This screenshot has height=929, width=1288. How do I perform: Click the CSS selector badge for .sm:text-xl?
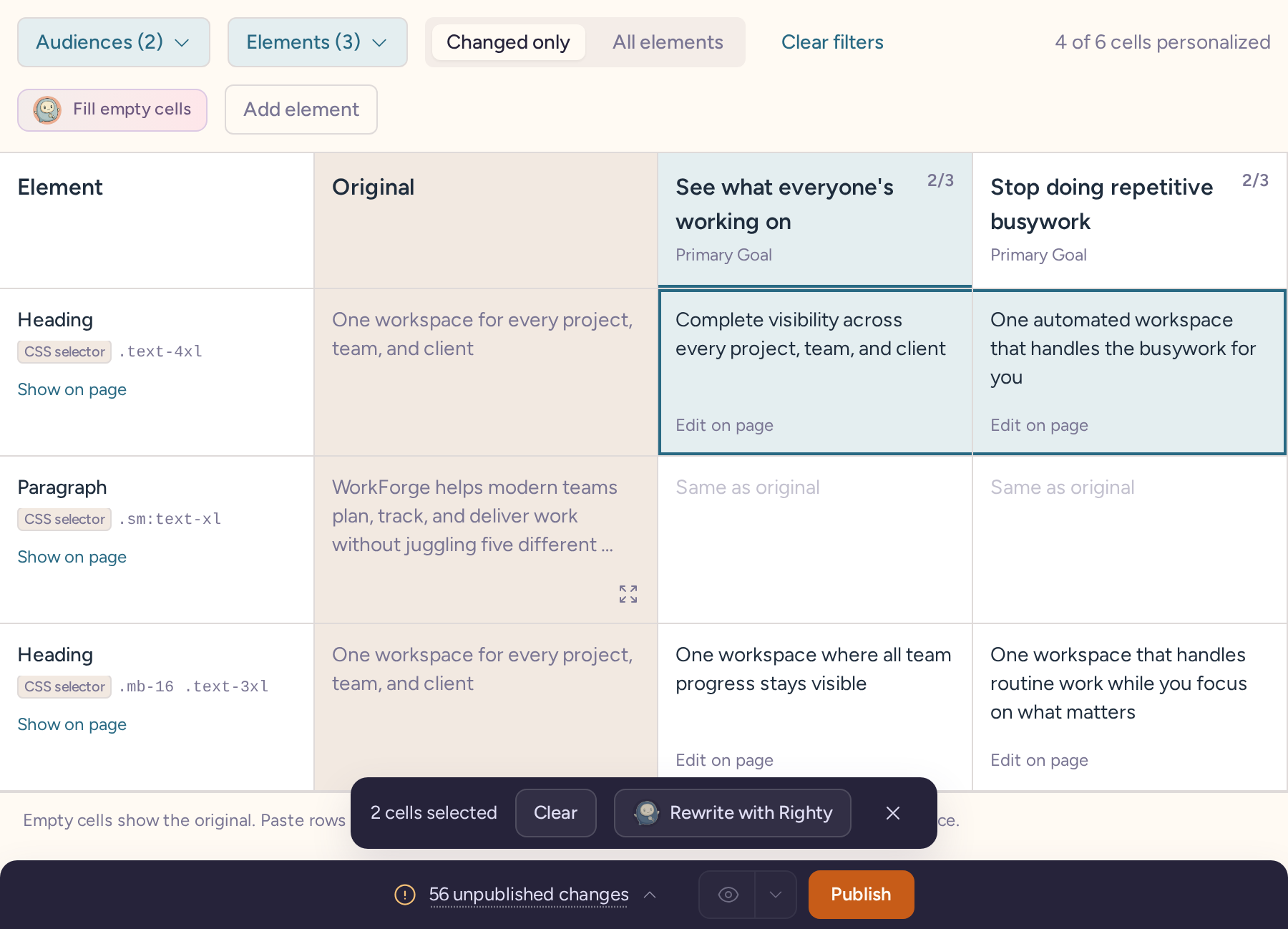point(64,519)
